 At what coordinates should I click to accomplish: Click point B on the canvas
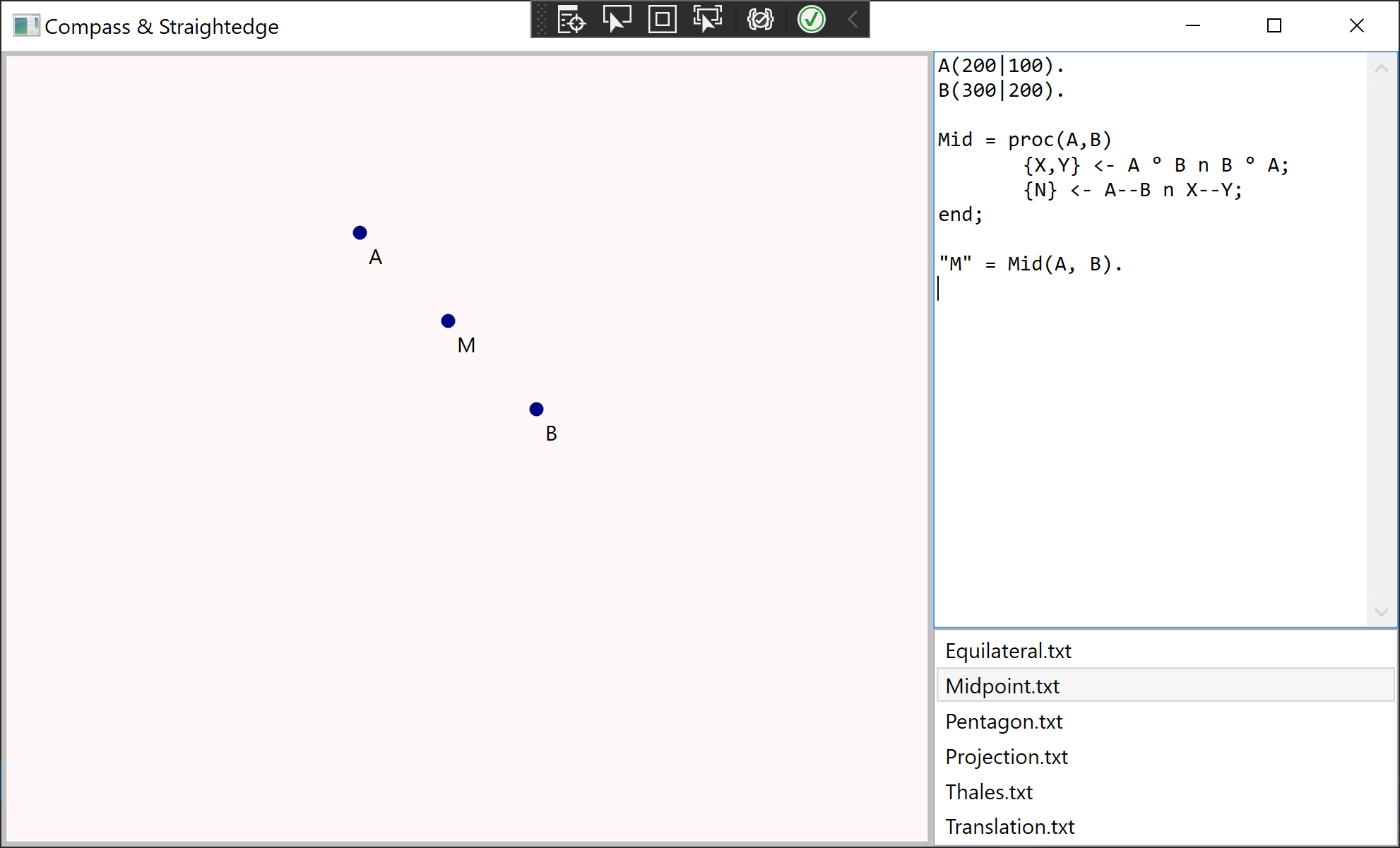536,410
